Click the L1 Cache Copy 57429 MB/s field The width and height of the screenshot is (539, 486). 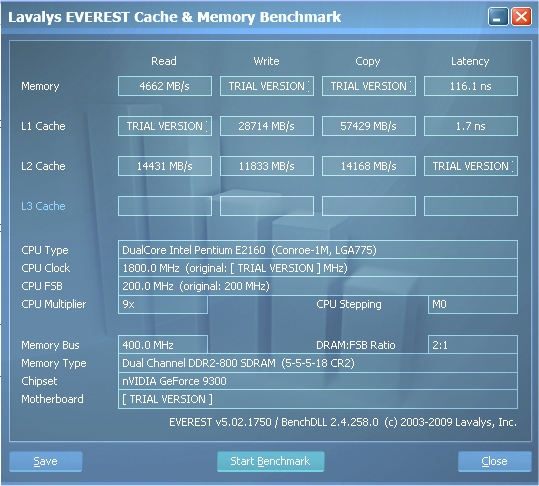point(368,126)
